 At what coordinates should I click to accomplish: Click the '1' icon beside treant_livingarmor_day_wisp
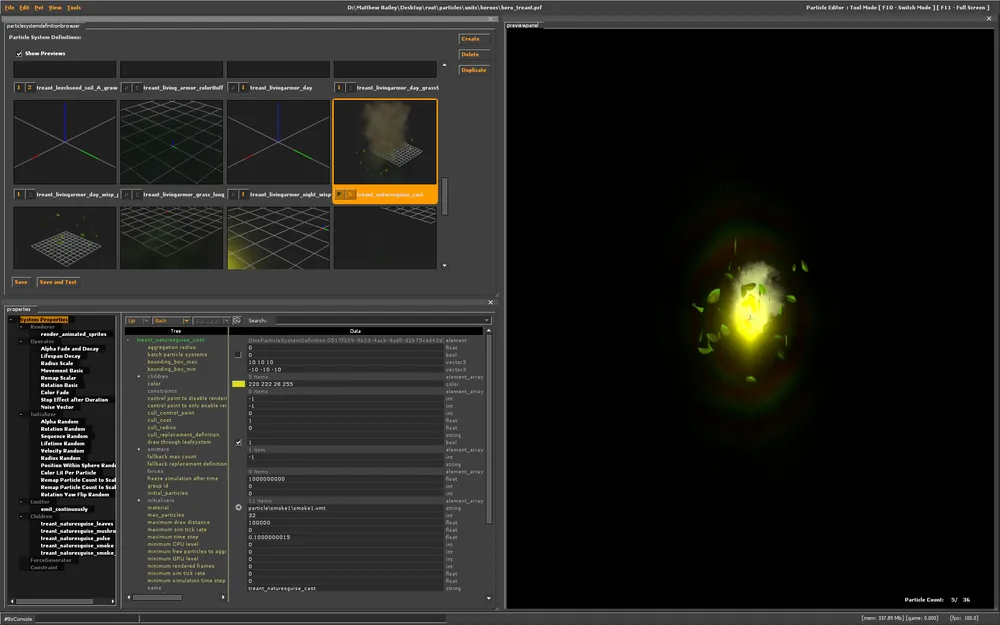[x=19, y=194]
